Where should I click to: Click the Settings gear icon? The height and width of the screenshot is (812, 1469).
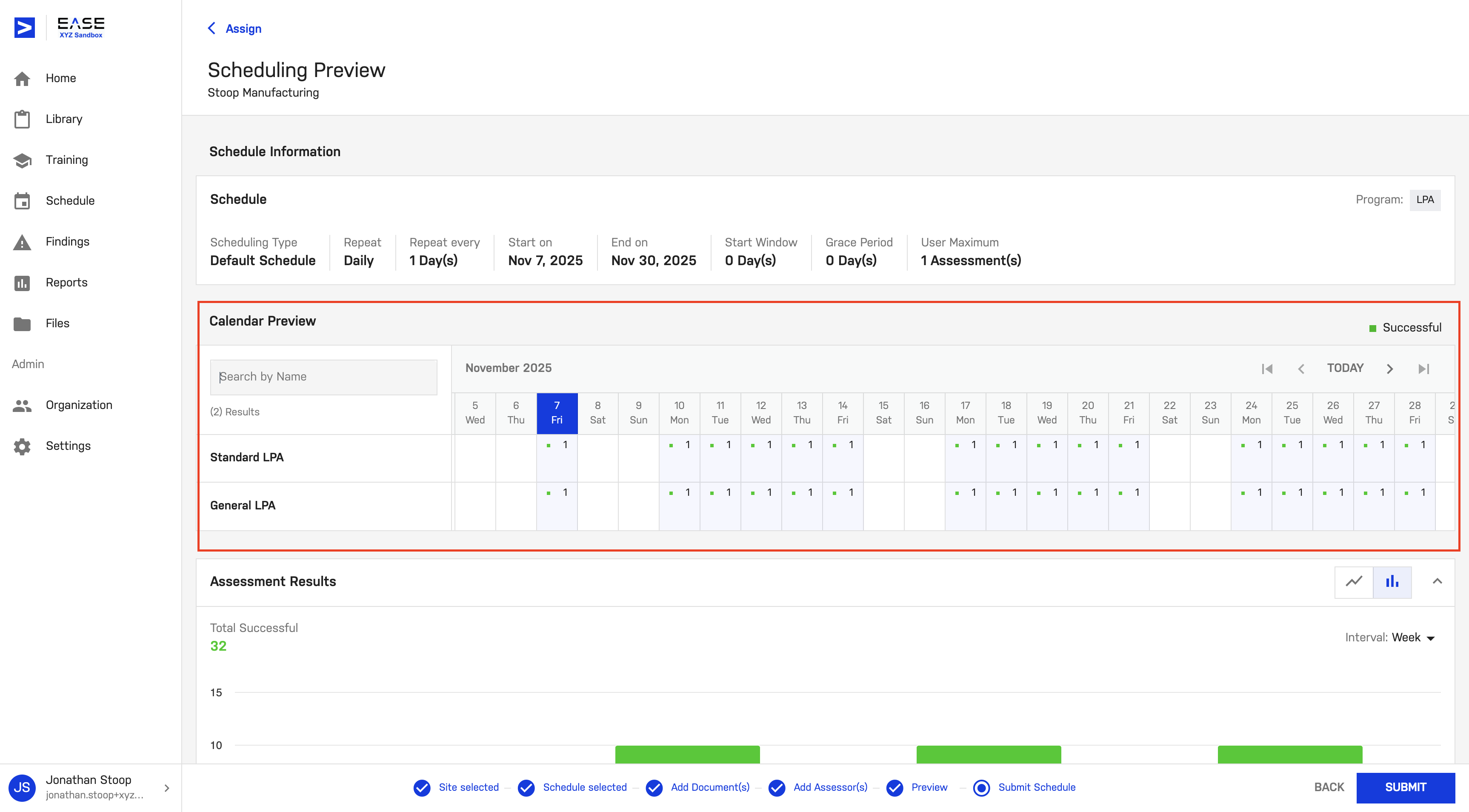pos(22,446)
